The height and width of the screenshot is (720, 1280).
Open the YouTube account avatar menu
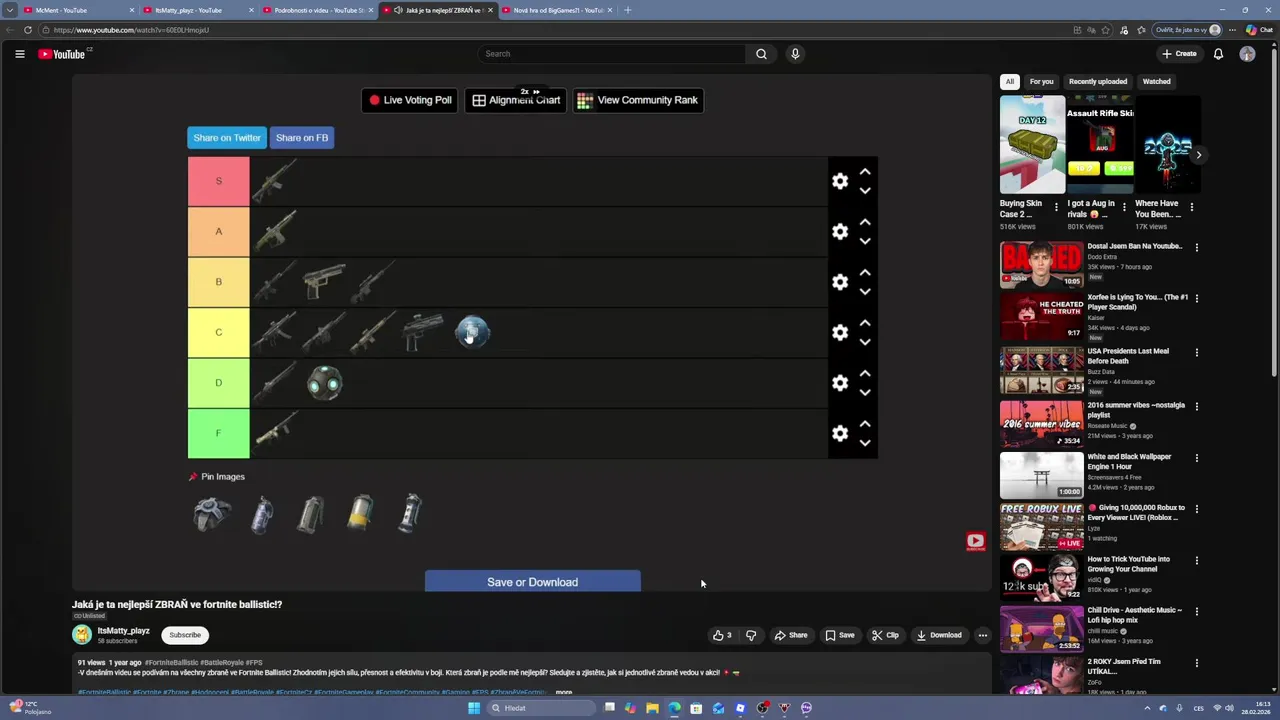[x=1247, y=54]
